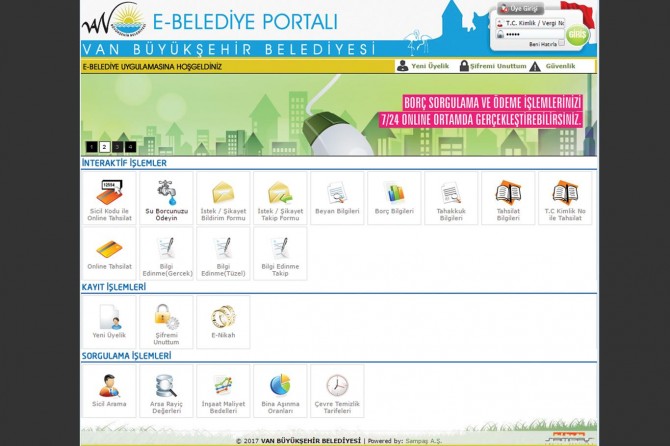Show banner slide 4
This screenshot has width=670, height=446.
pos(130,147)
